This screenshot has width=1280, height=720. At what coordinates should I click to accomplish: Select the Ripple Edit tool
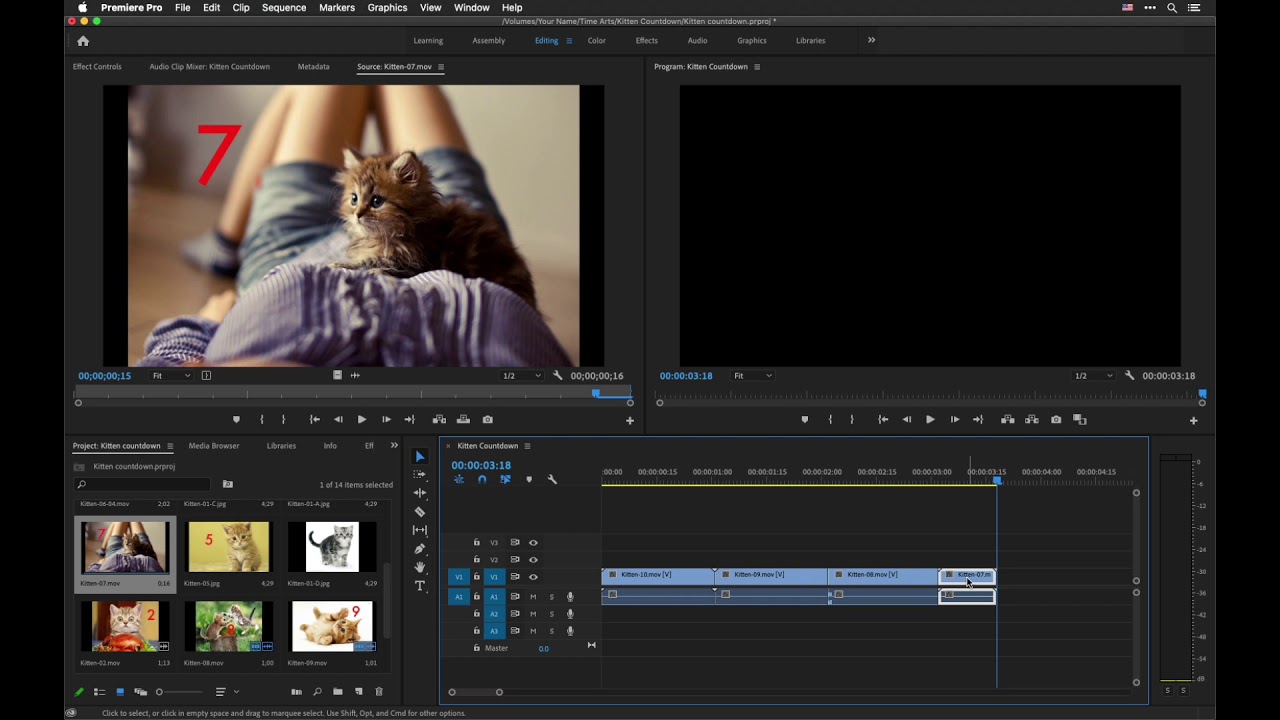coord(420,493)
